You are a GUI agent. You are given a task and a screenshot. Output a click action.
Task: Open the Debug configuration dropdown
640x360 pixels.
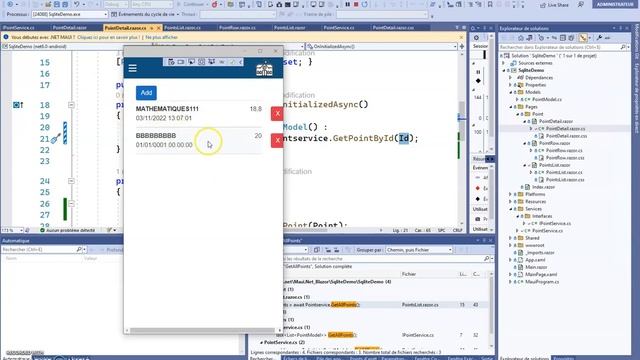[116, 4]
